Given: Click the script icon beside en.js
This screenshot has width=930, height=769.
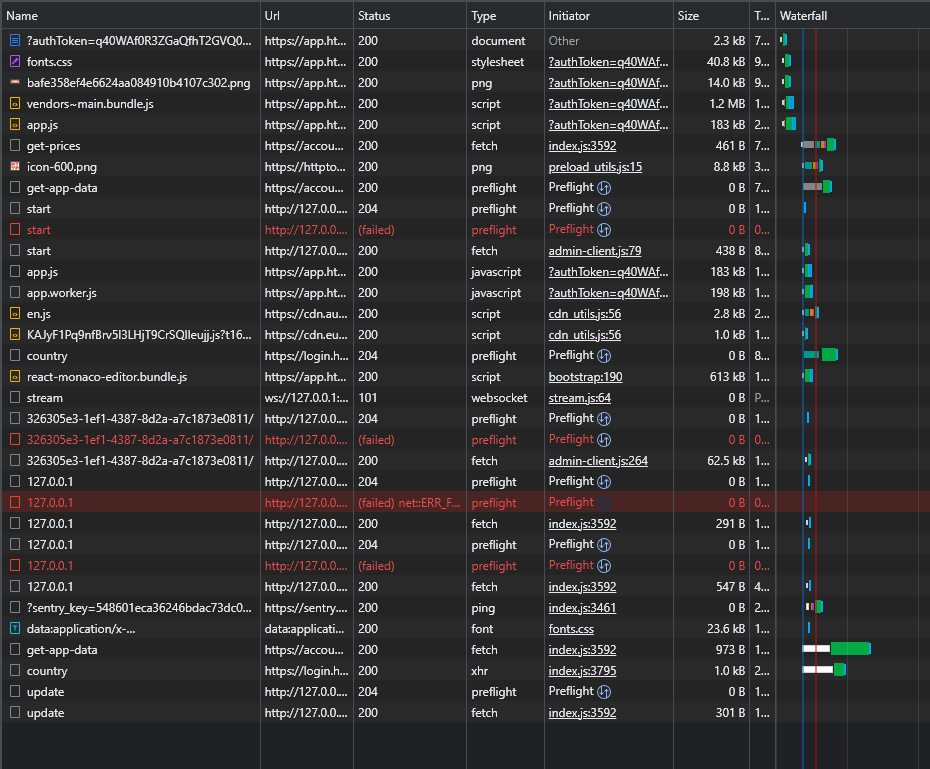Looking at the screenshot, I should click(x=13, y=313).
